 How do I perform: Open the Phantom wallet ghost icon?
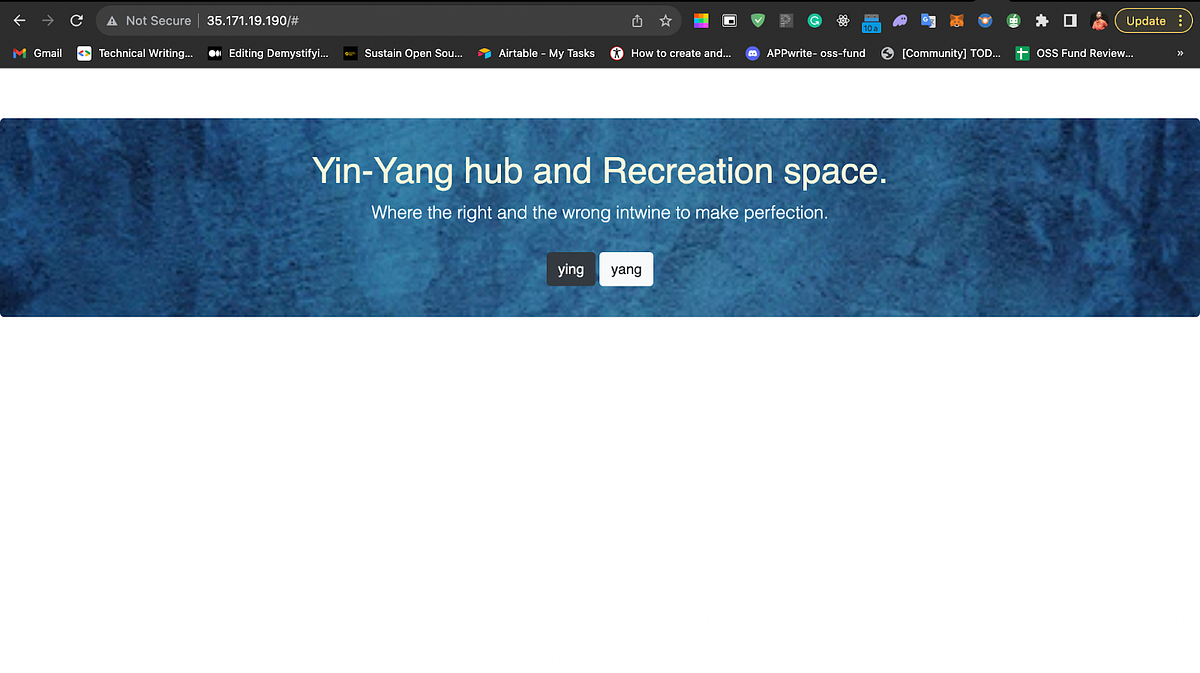click(899, 20)
